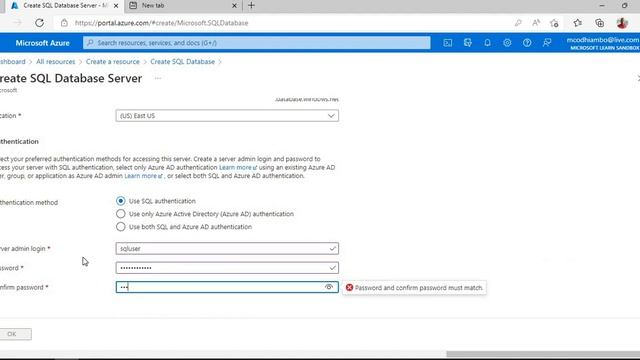Click the Password field

[227, 268]
